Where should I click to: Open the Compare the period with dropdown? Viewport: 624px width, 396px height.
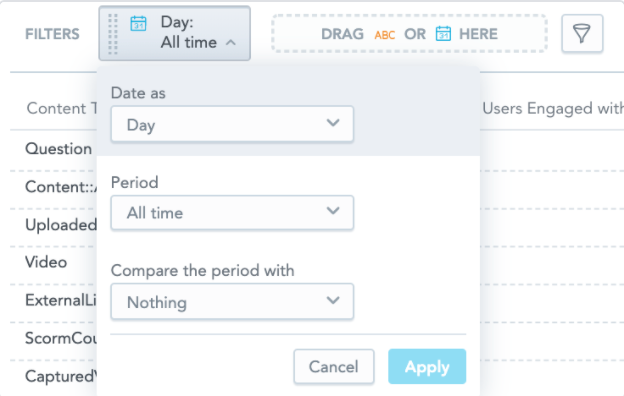[x=232, y=301]
